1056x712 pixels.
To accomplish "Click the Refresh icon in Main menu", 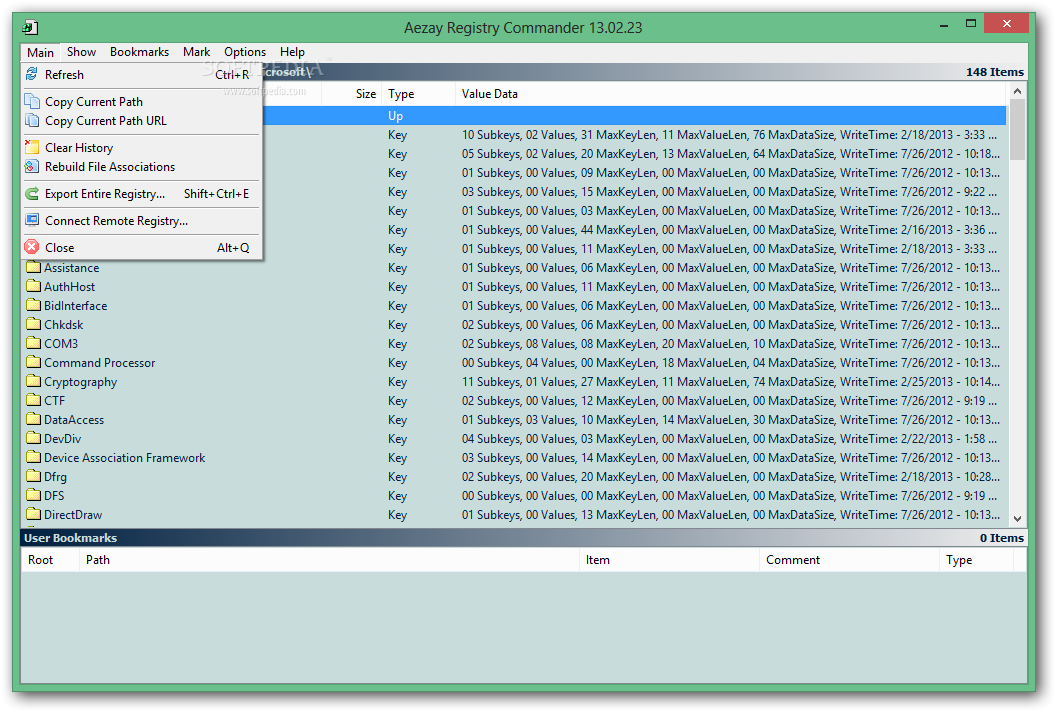I will point(32,74).
